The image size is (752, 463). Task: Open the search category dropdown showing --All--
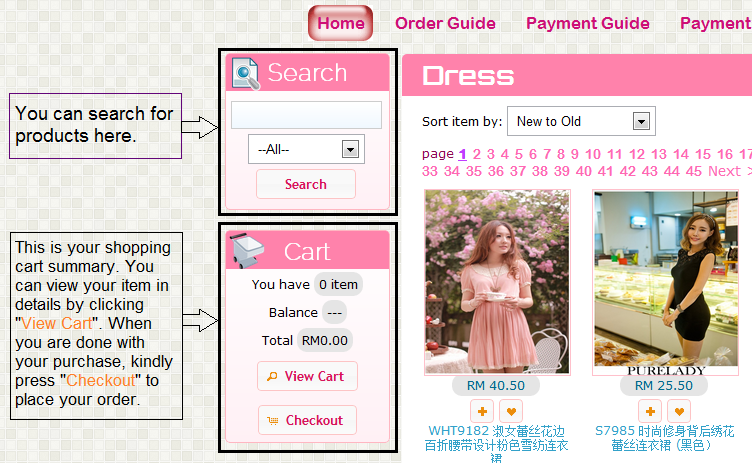coord(306,149)
